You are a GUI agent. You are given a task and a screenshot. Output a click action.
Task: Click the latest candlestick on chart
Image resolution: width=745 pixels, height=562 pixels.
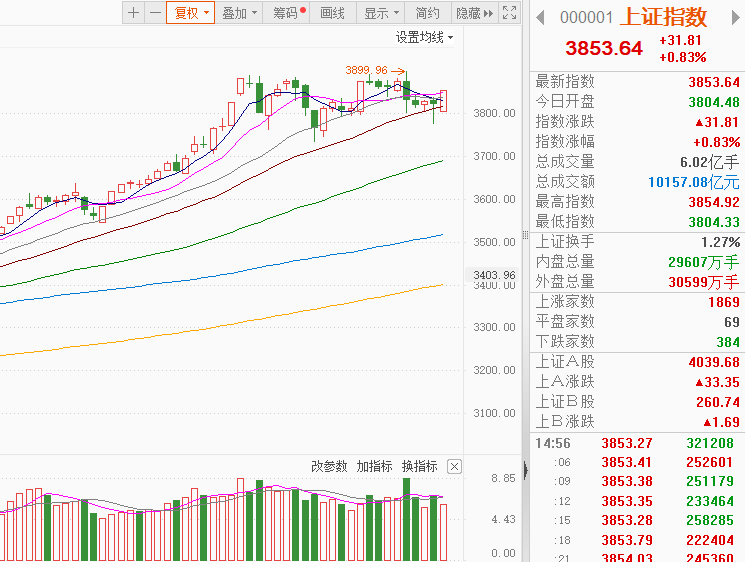pos(443,101)
